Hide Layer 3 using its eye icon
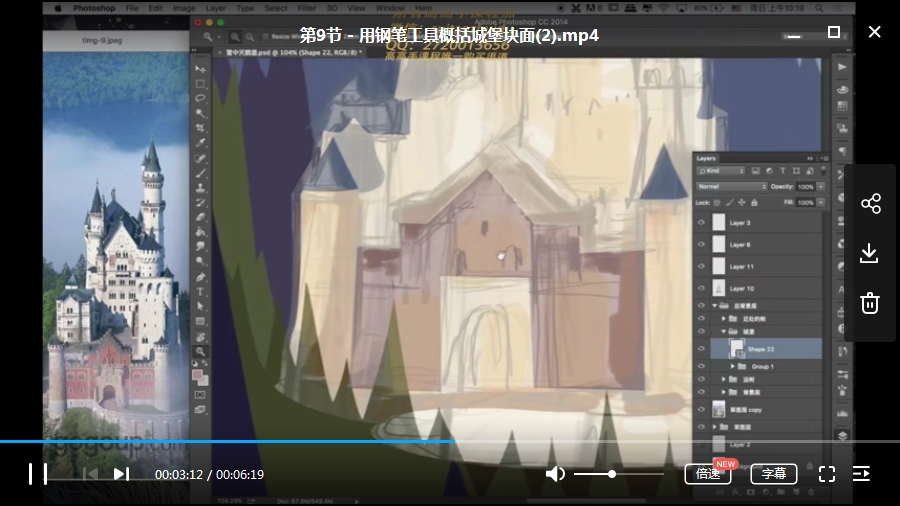The image size is (900, 506). [701, 223]
